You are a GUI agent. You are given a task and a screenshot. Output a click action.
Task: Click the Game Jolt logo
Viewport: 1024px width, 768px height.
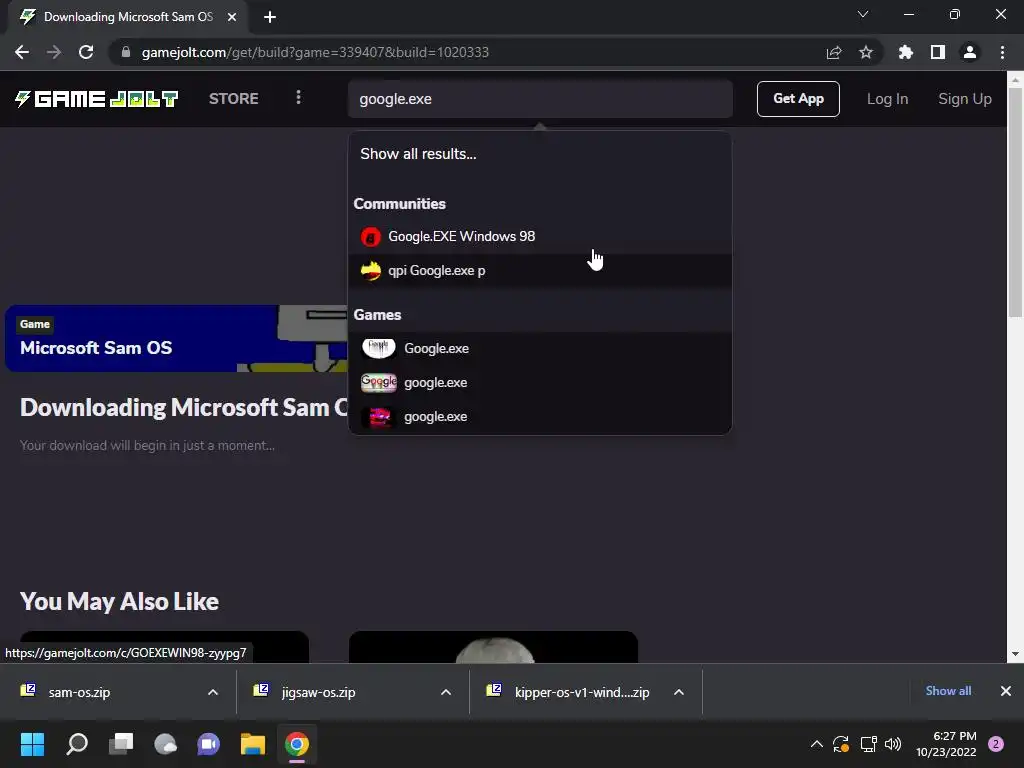coord(97,99)
